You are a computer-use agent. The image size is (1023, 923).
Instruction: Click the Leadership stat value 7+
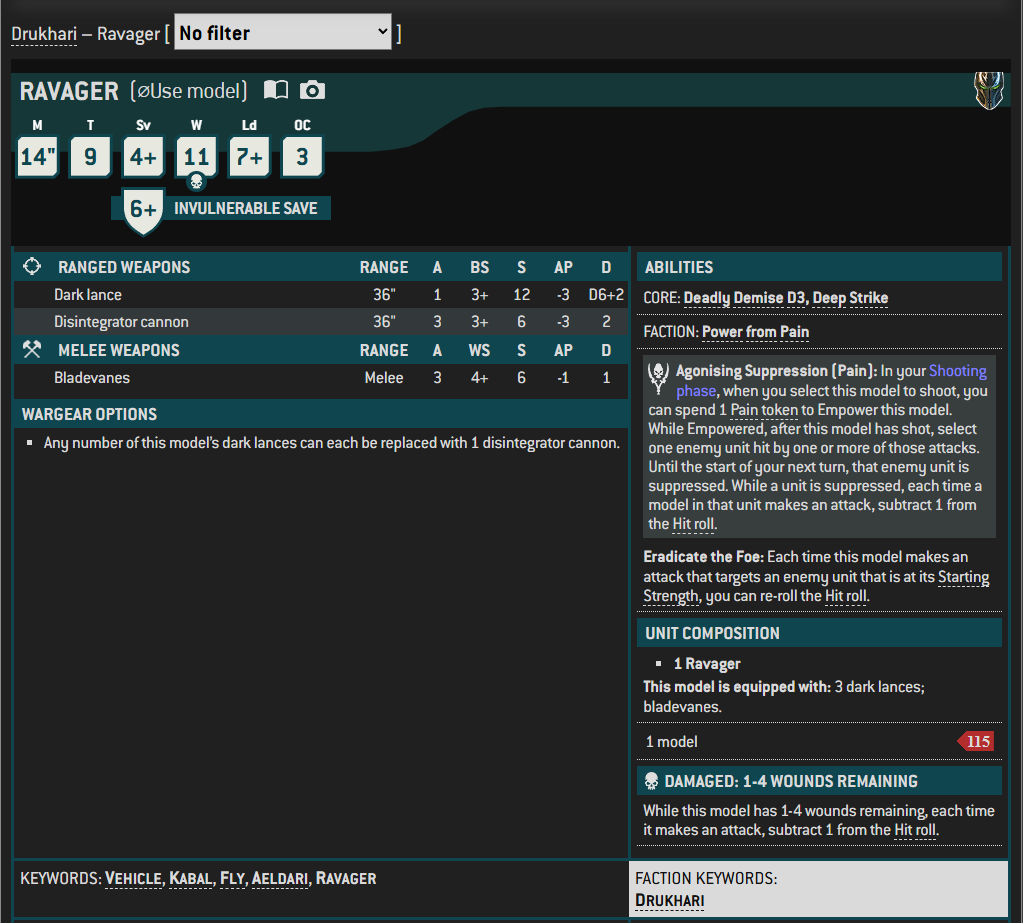(x=249, y=157)
